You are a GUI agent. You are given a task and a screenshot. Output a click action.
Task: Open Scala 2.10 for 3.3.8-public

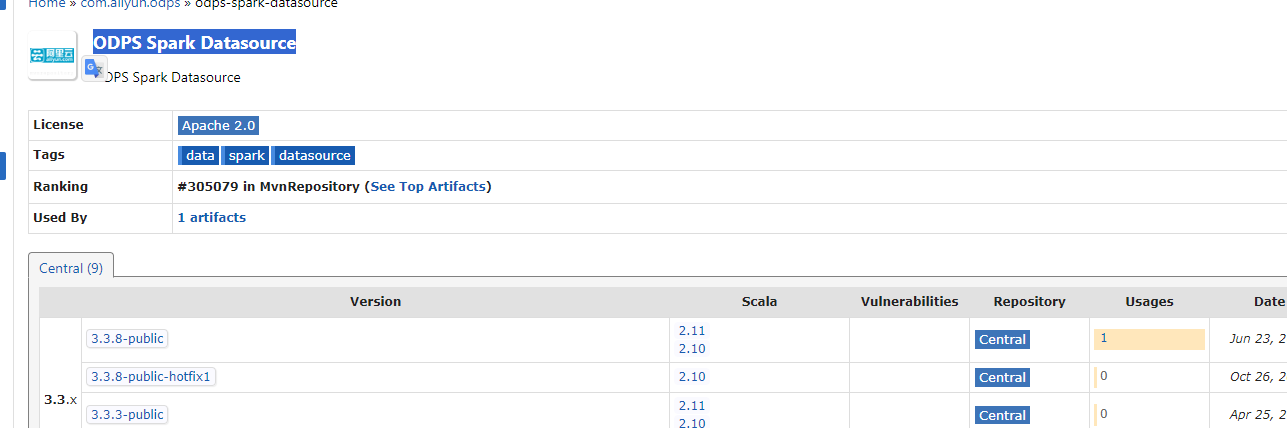click(692, 349)
